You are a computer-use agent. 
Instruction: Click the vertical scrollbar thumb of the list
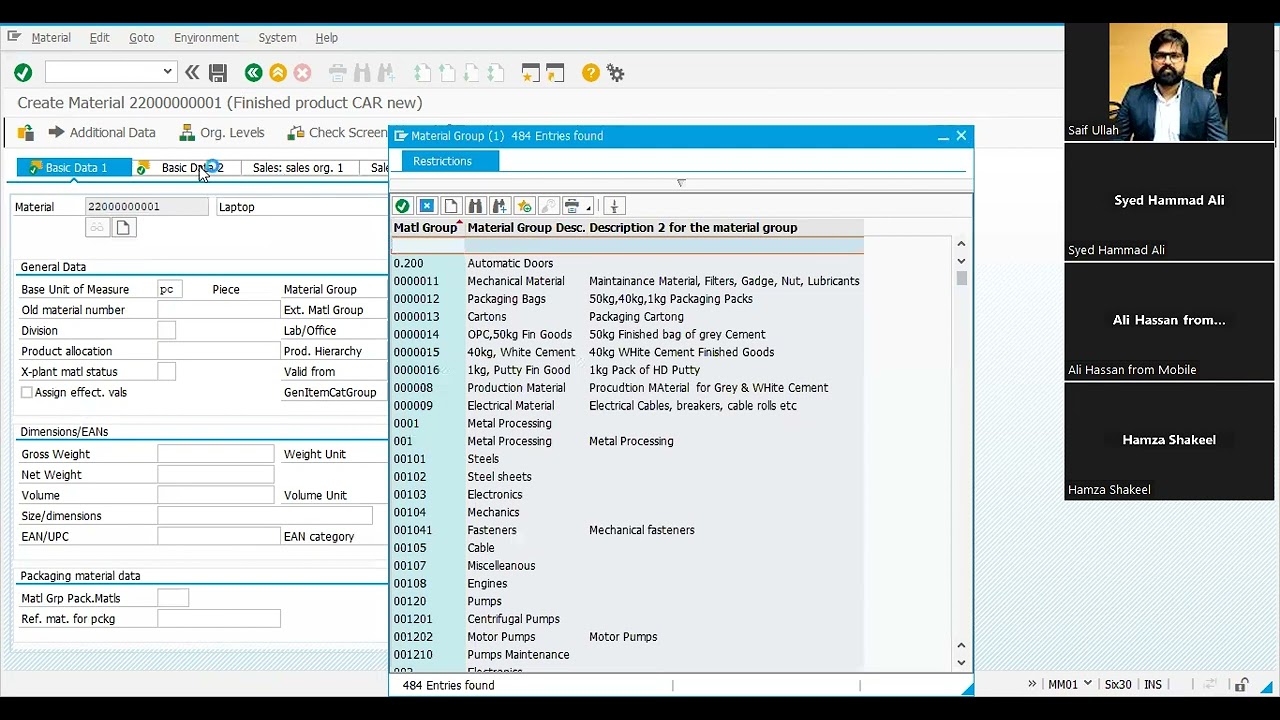pyautogui.click(x=961, y=278)
